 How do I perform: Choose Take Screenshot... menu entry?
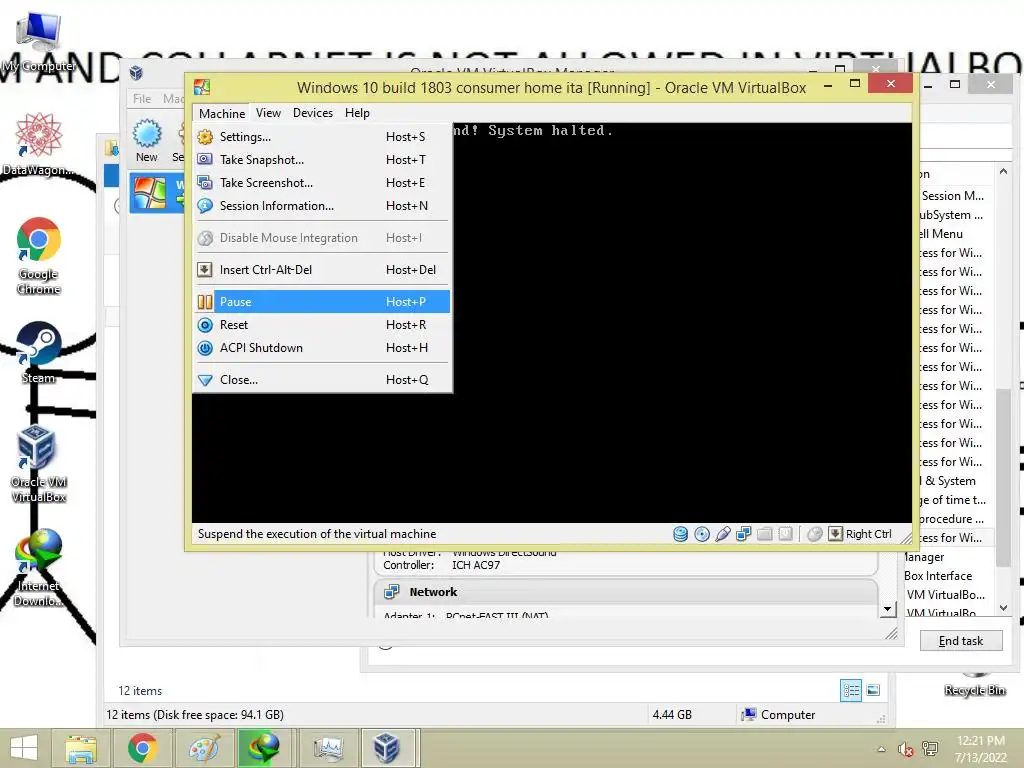pos(322,183)
